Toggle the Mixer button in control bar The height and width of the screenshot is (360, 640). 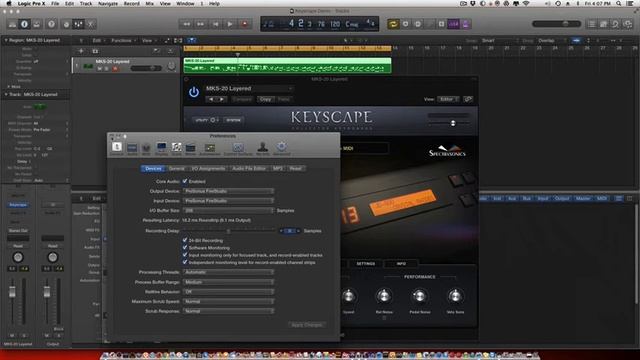click(78, 24)
